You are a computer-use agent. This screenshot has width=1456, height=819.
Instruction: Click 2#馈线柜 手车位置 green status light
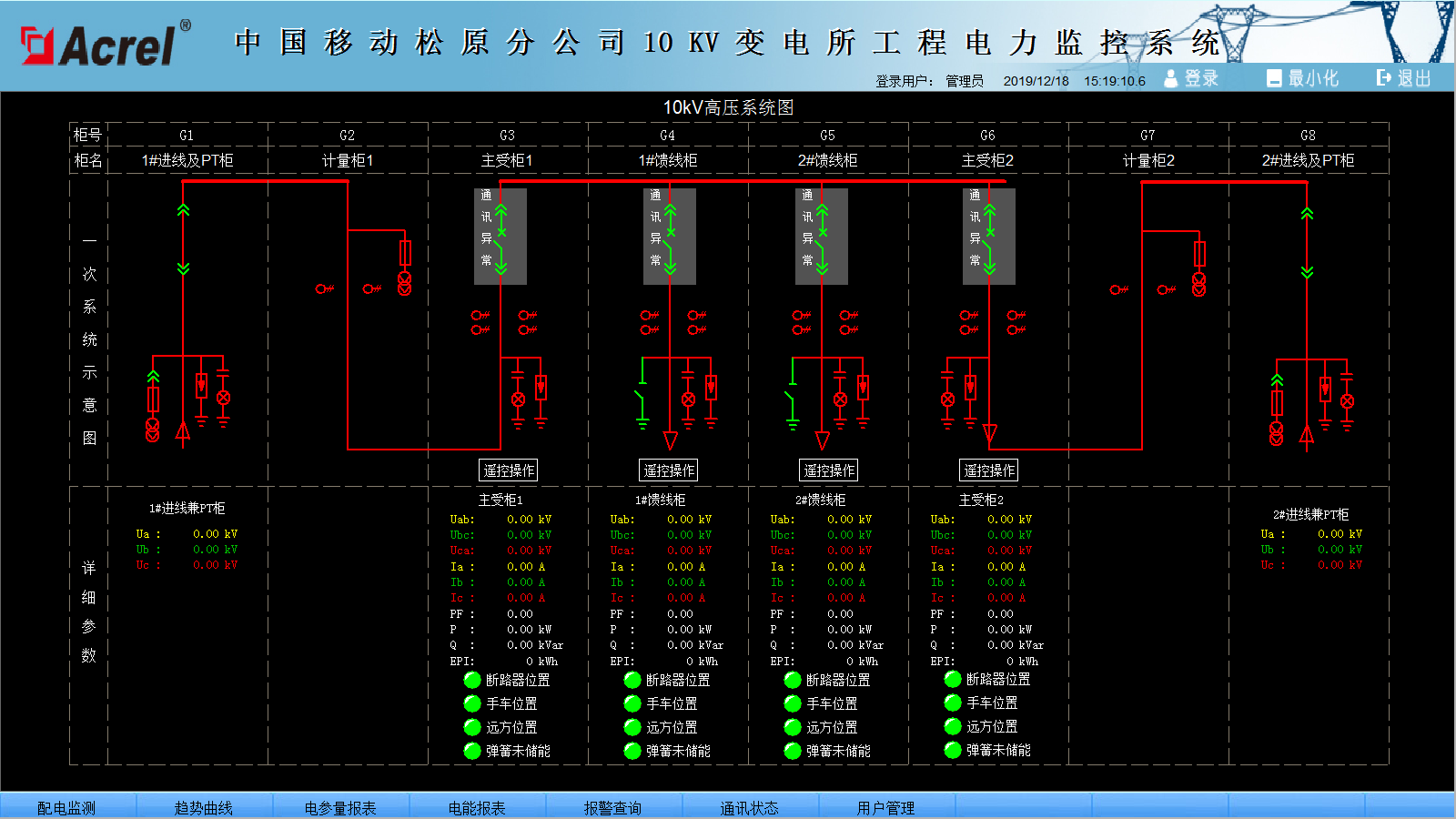click(x=793, y=703)
